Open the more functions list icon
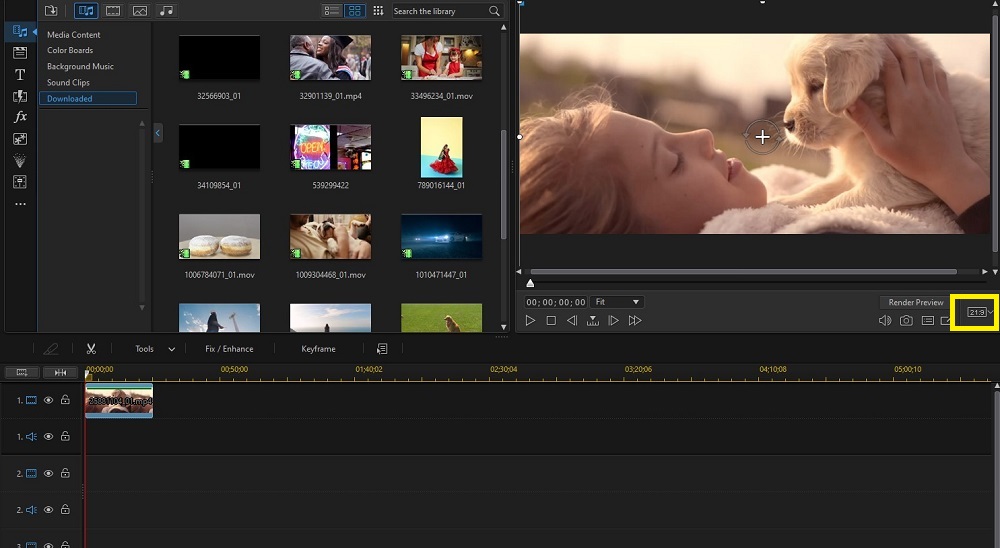The height and width of the screenshot is (548, 1000). 382,349
